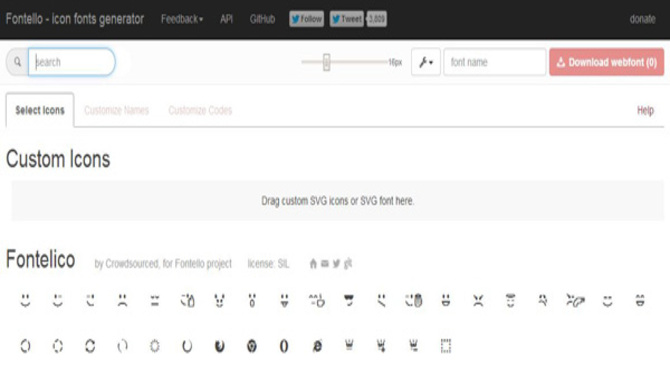
Task: Select the plain crown icon
Action: point(349,345)
